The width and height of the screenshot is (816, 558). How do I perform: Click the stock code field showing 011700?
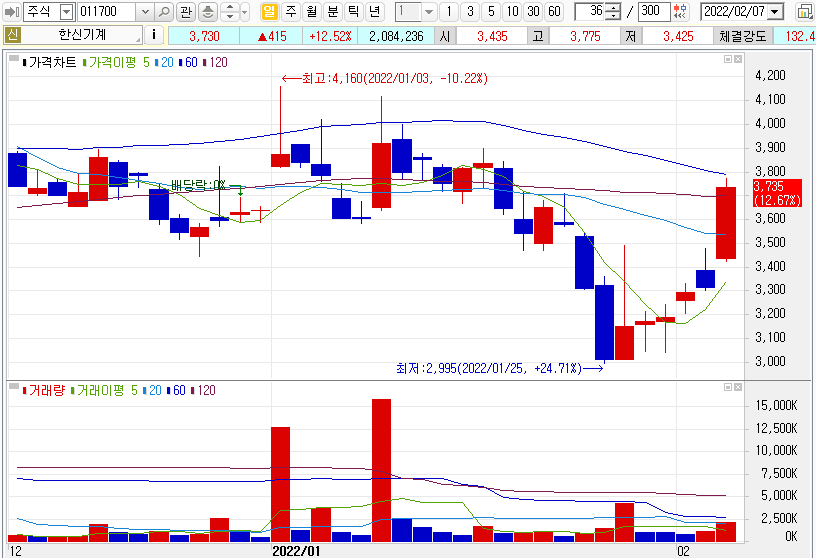click(x=107, y=11)
